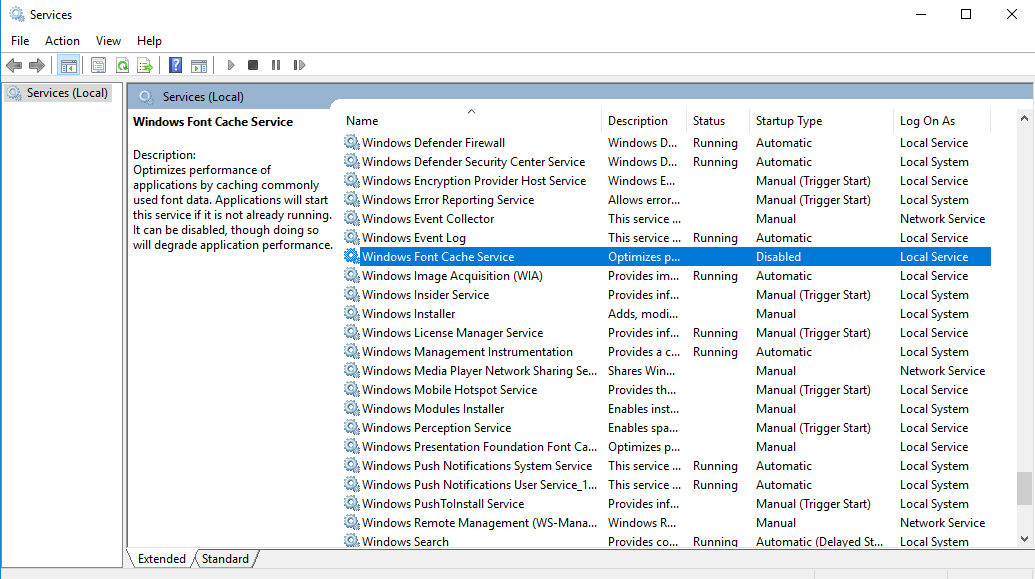The height and width of the screenshot is (579, 1035).
Task: Click gear icon beside Windows Event Log
Action: click(352, 237)
